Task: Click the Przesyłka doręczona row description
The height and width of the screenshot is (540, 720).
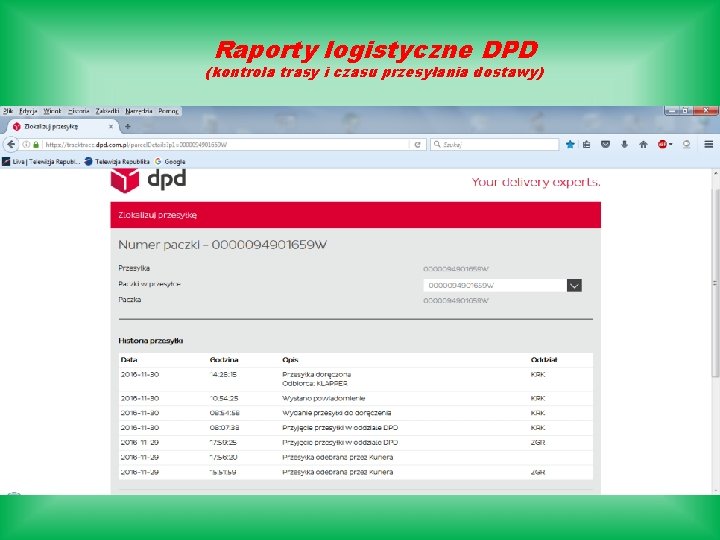Action: pyautogui.click(x=317, y=375)
